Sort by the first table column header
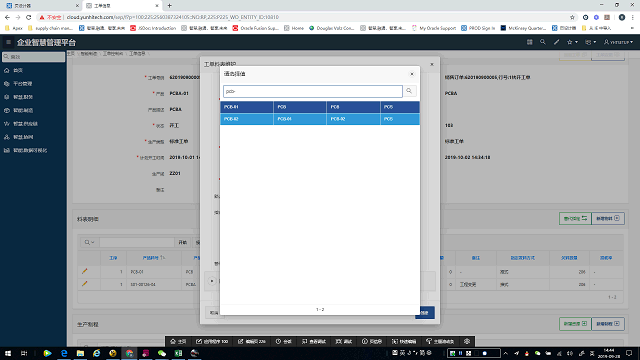 pos(113,258)
